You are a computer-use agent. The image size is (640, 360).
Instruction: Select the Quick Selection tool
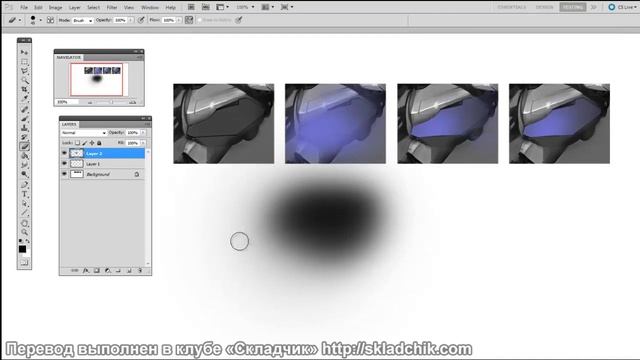click(24, 80)
